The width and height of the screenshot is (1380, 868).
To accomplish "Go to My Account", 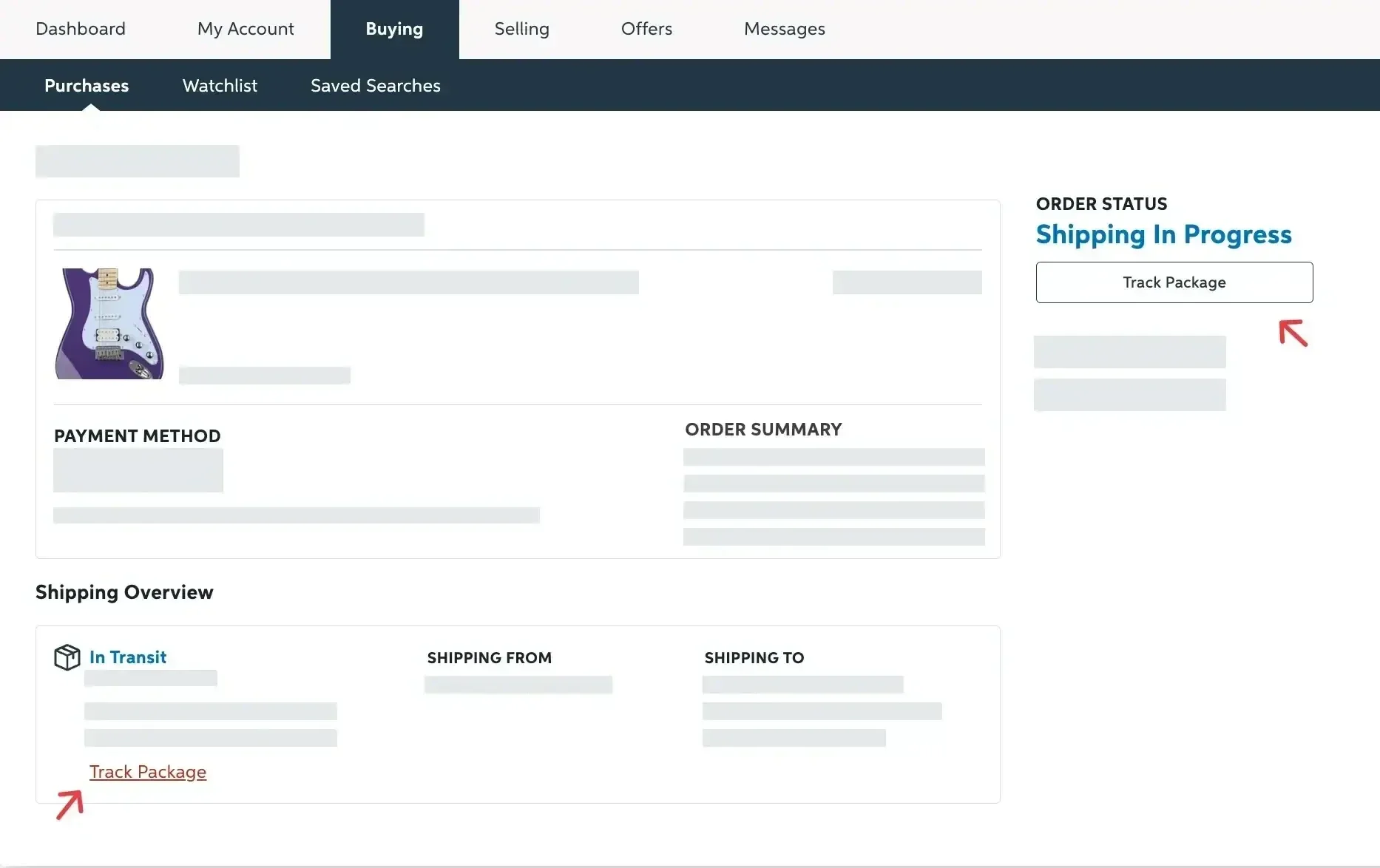I will pos(245,29).
